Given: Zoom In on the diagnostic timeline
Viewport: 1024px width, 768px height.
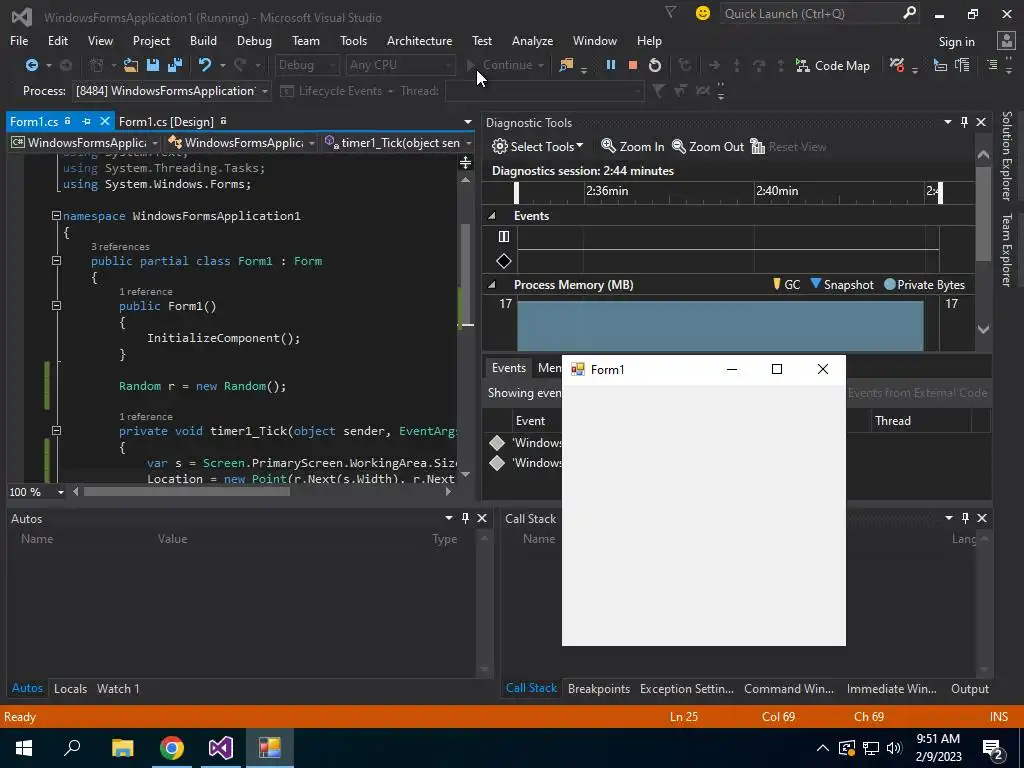Looking at the screenshot, I should pos(632,146).
